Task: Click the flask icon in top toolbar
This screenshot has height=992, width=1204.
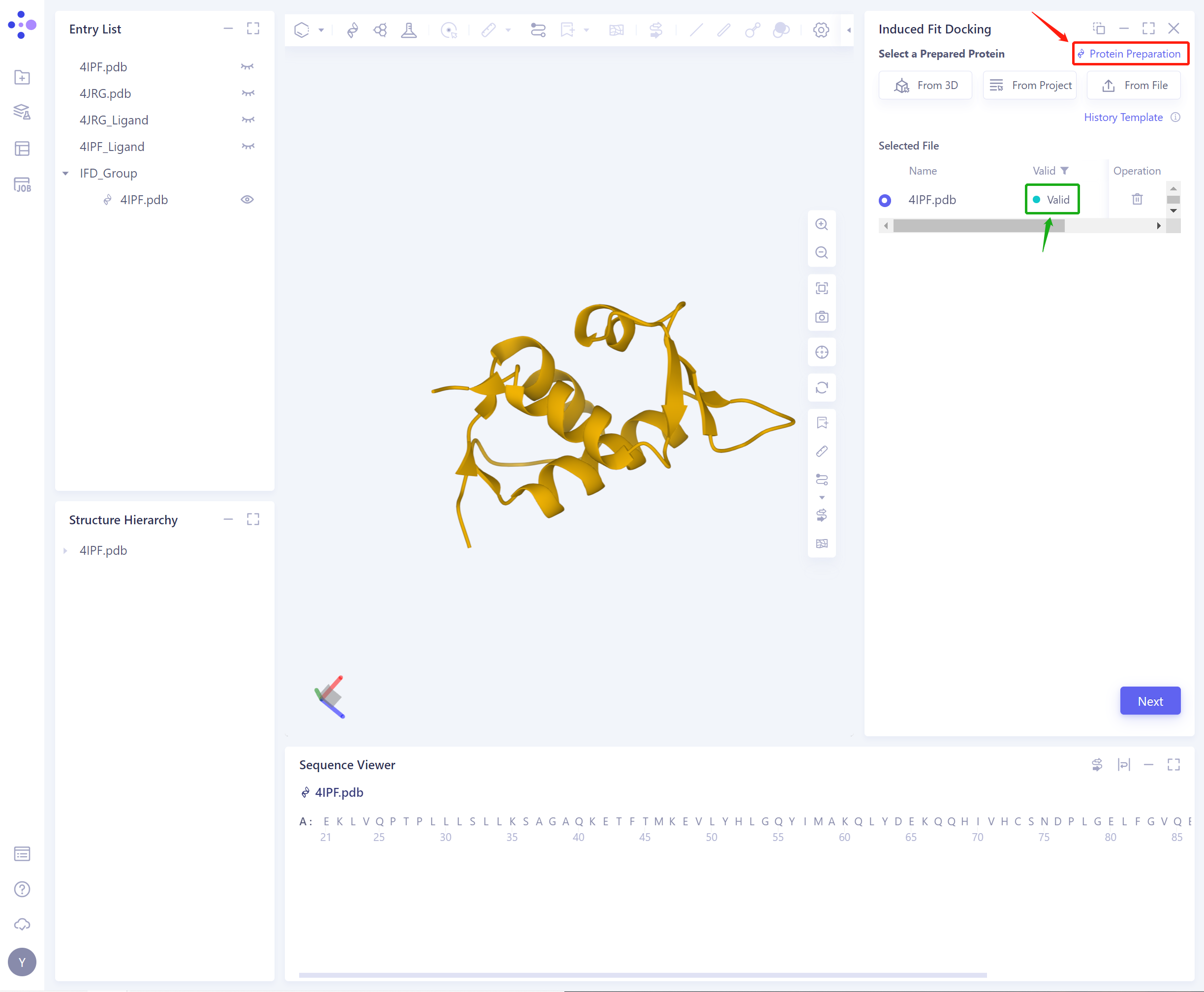Action: point(409,30)
